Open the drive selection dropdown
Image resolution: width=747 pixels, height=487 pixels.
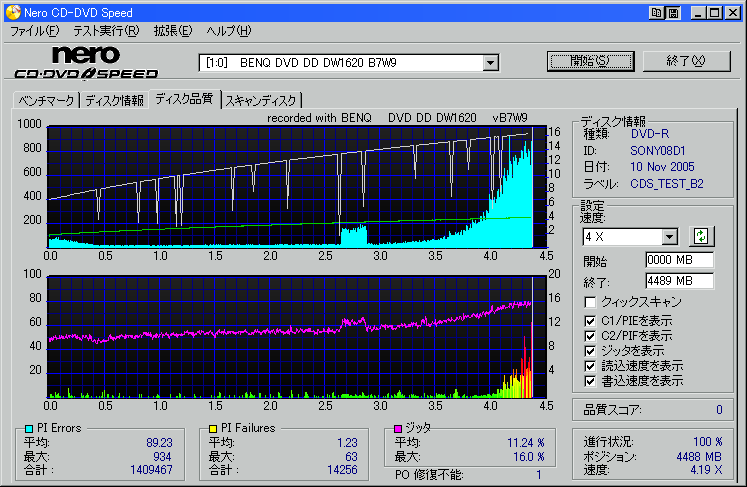490,63
